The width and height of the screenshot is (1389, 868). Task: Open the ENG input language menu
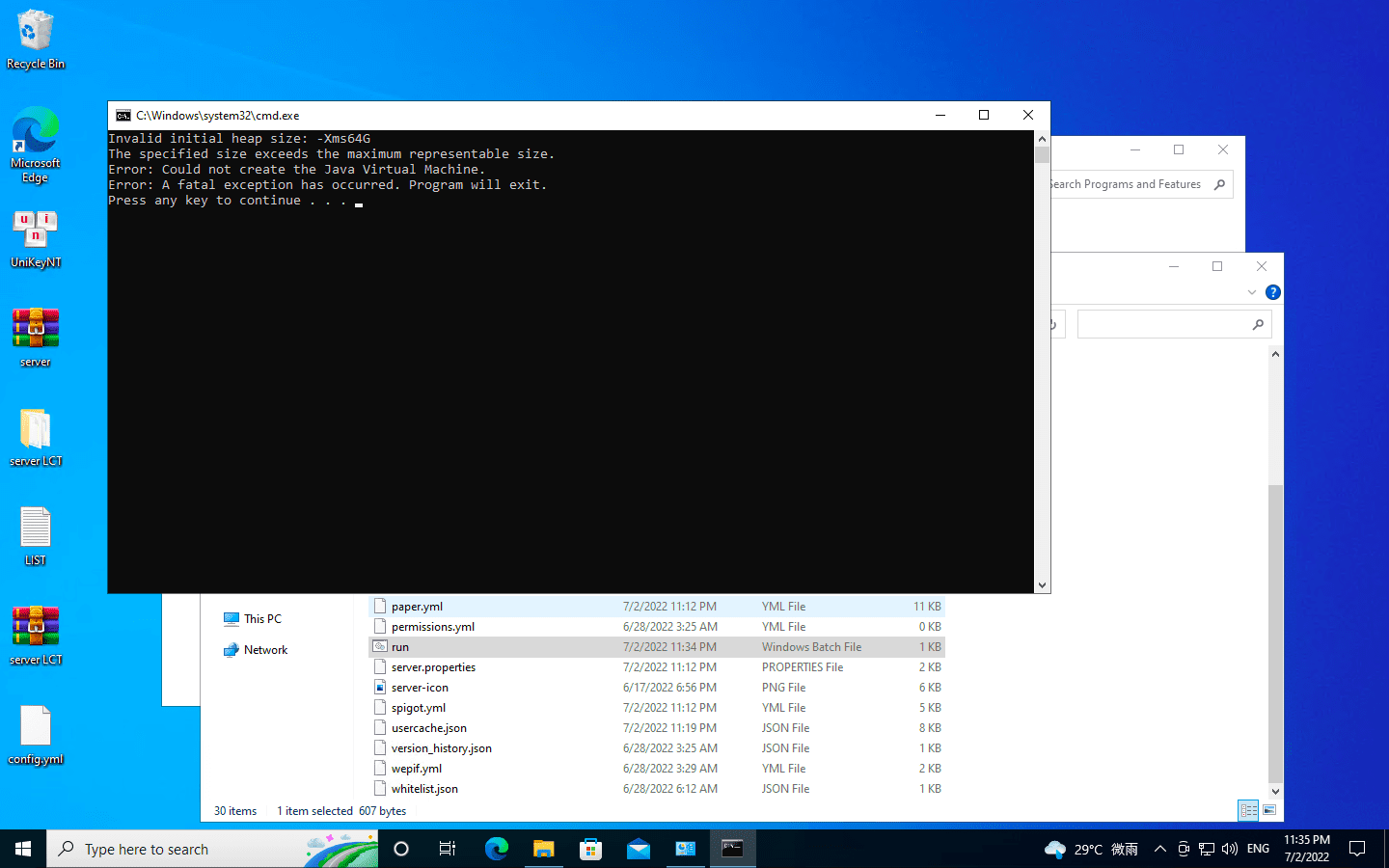click(x=1258, y=849)
